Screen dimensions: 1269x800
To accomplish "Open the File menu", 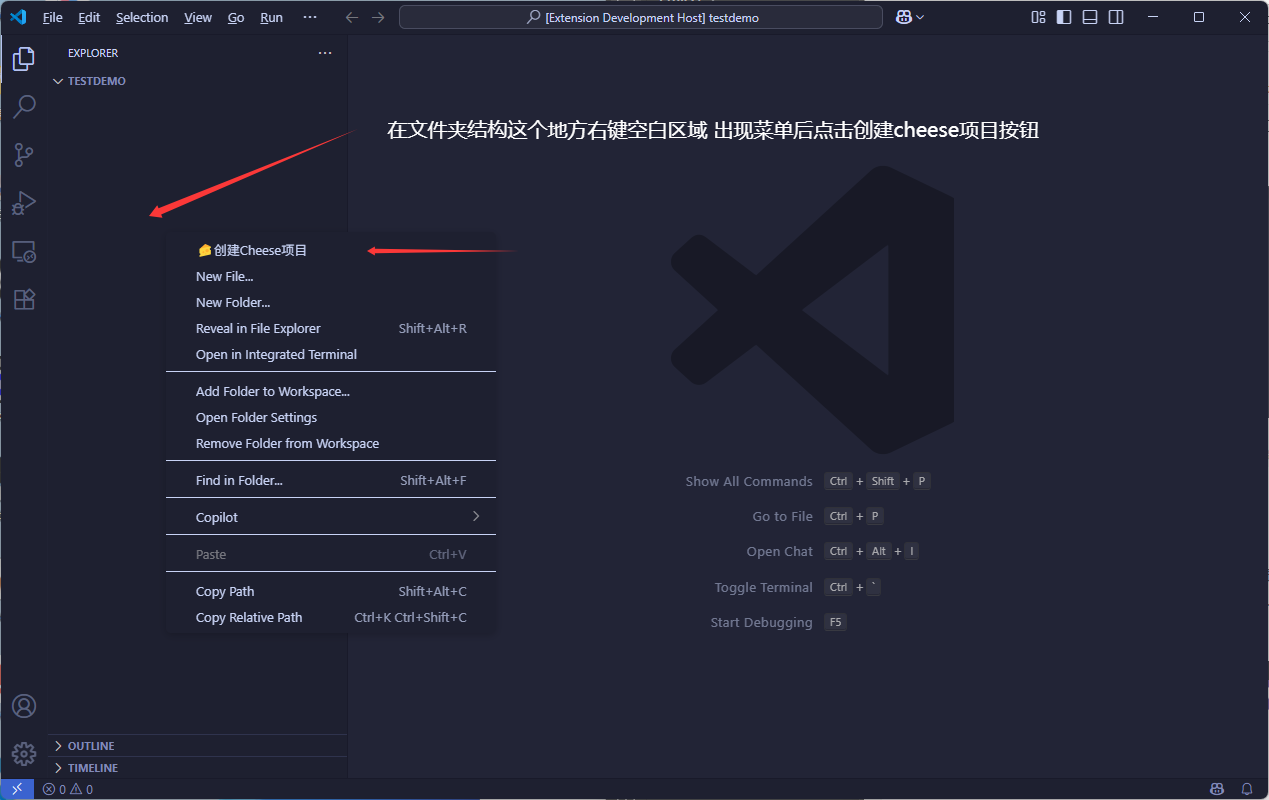I will tap(53, 17).
